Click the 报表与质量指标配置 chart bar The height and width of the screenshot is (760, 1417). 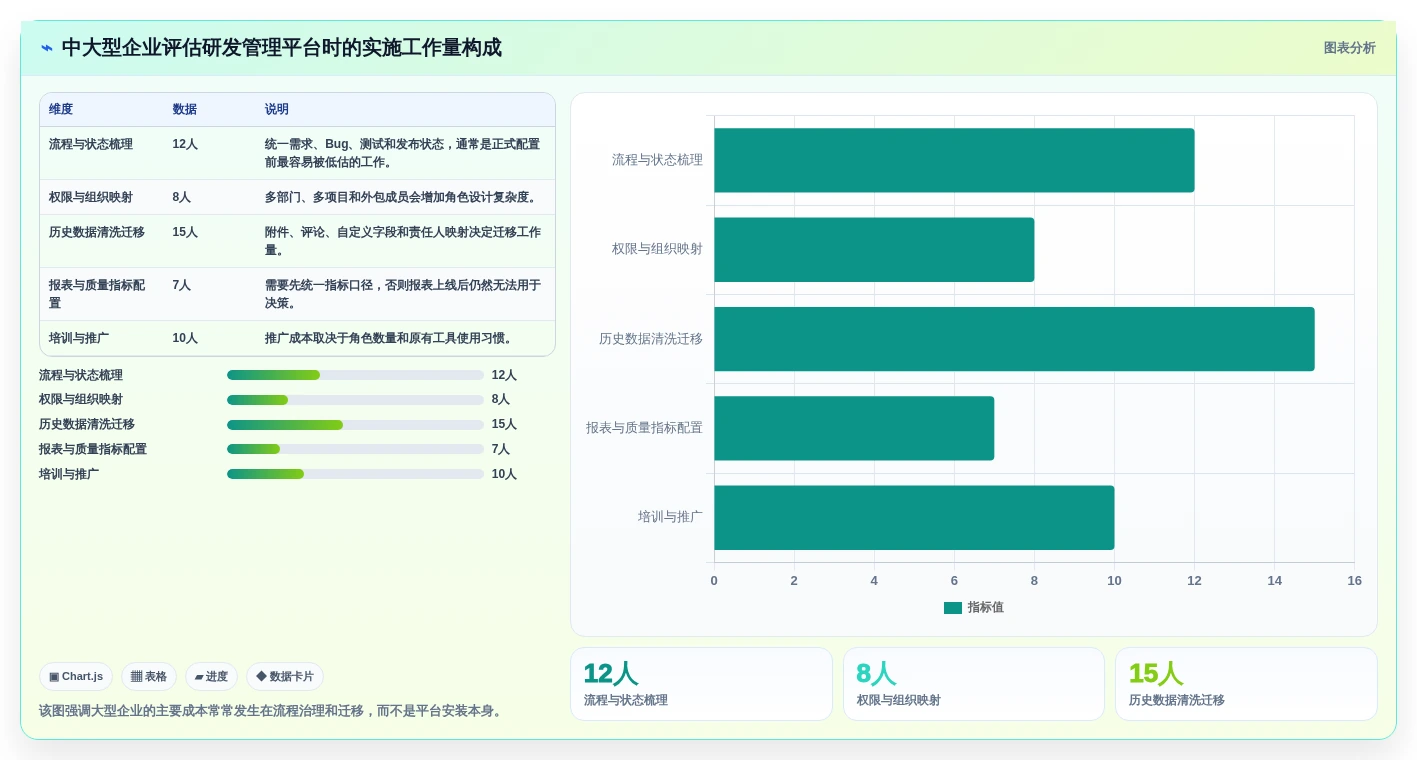[854, 428]
